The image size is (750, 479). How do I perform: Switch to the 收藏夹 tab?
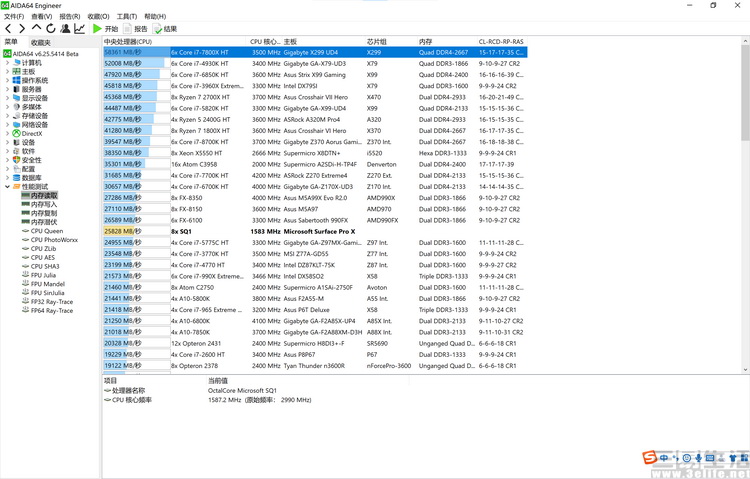click(x=41, y=43)
